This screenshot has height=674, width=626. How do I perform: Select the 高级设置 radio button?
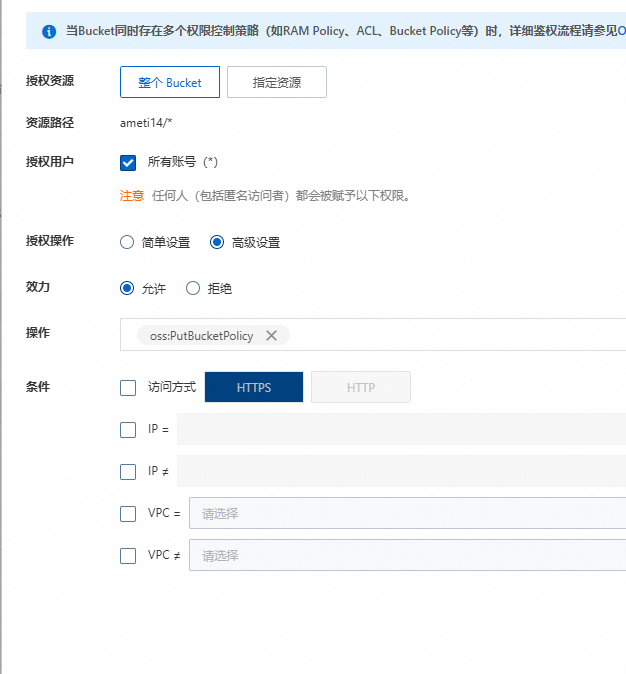pos(217,242)
